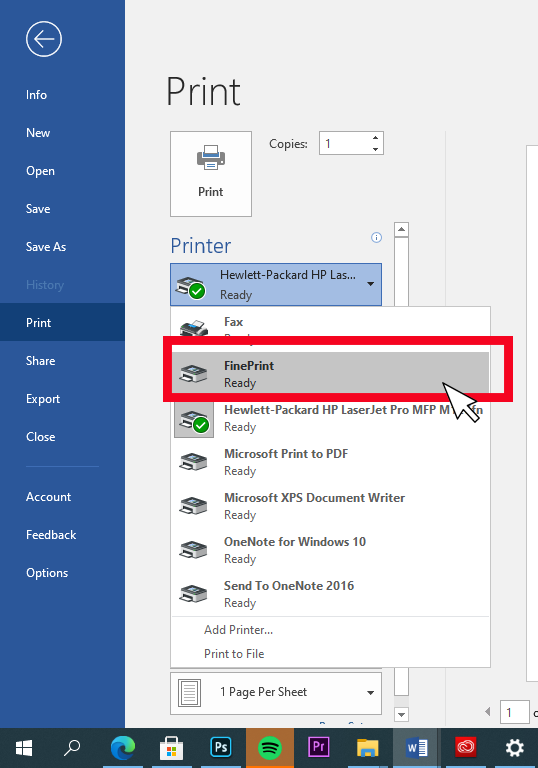The height and width of the screenshot is (768, 538).
Task: Open File Explorer from taskbar
Action: click(x=367, y=748)
